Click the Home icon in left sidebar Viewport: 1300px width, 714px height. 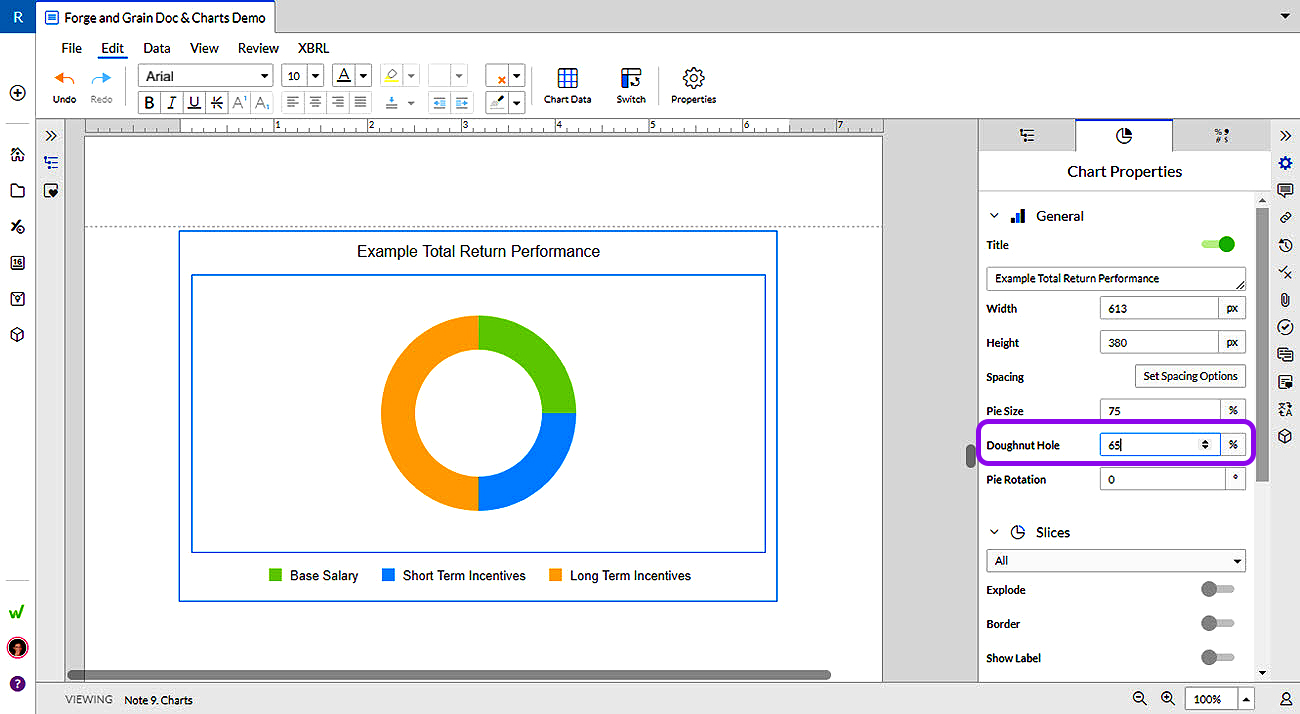pos(17,154)
